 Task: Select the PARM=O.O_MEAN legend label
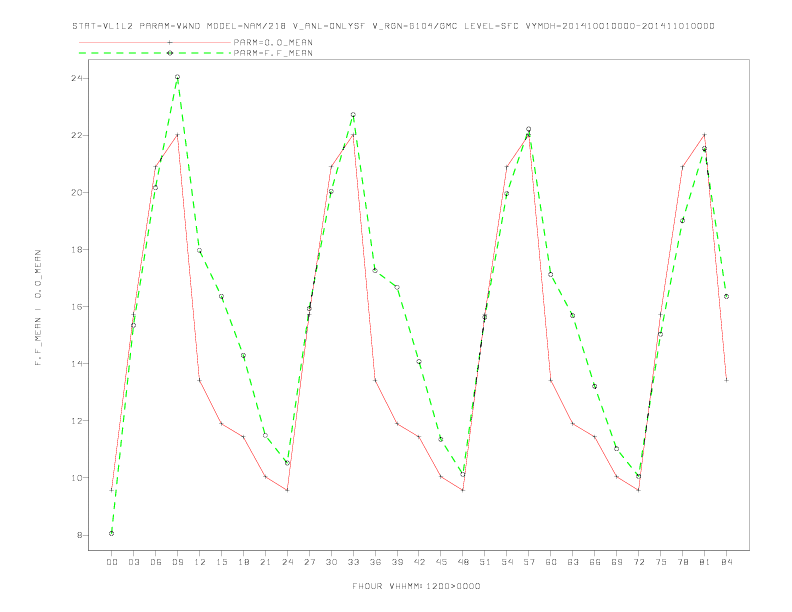coord(273,42)
